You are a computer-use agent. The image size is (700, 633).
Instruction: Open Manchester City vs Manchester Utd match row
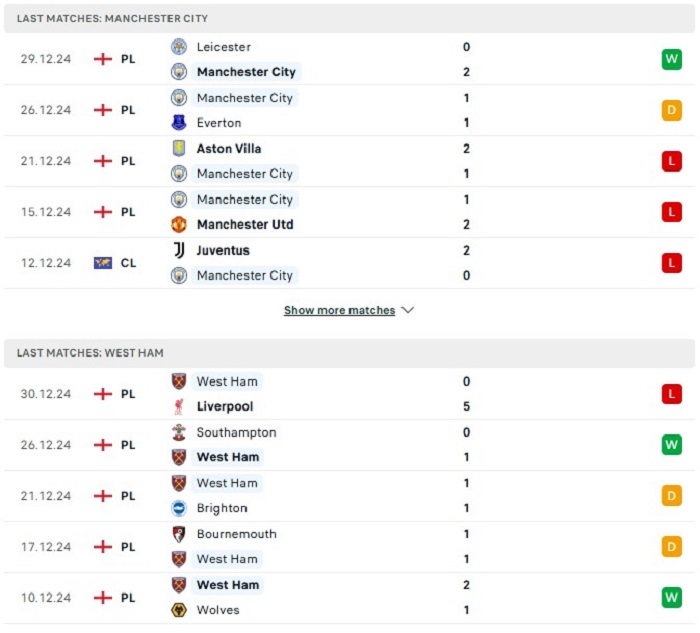[x=350, y=212]
